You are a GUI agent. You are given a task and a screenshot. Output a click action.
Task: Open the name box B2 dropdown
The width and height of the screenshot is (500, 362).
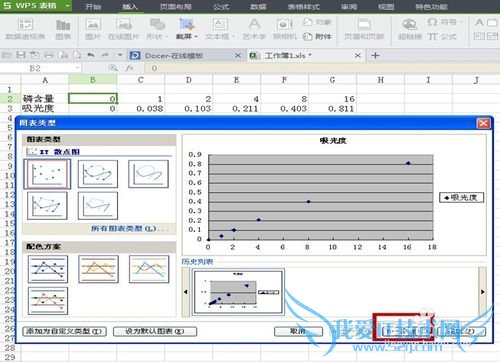pyautogui.click(x=78, y=68)
